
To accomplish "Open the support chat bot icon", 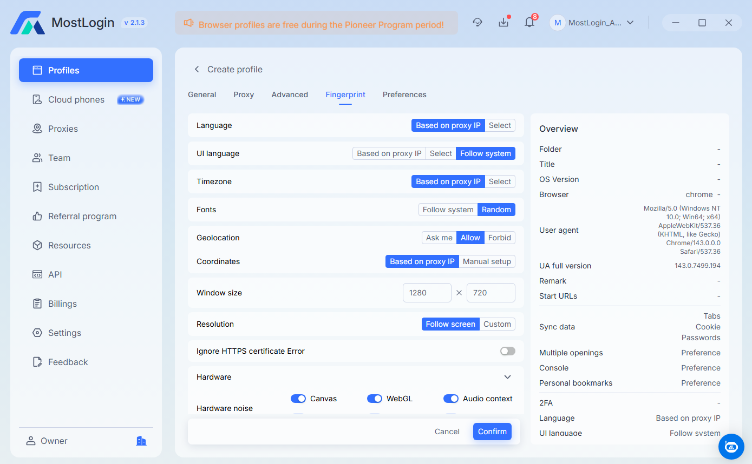I will (x=731, y=447).
